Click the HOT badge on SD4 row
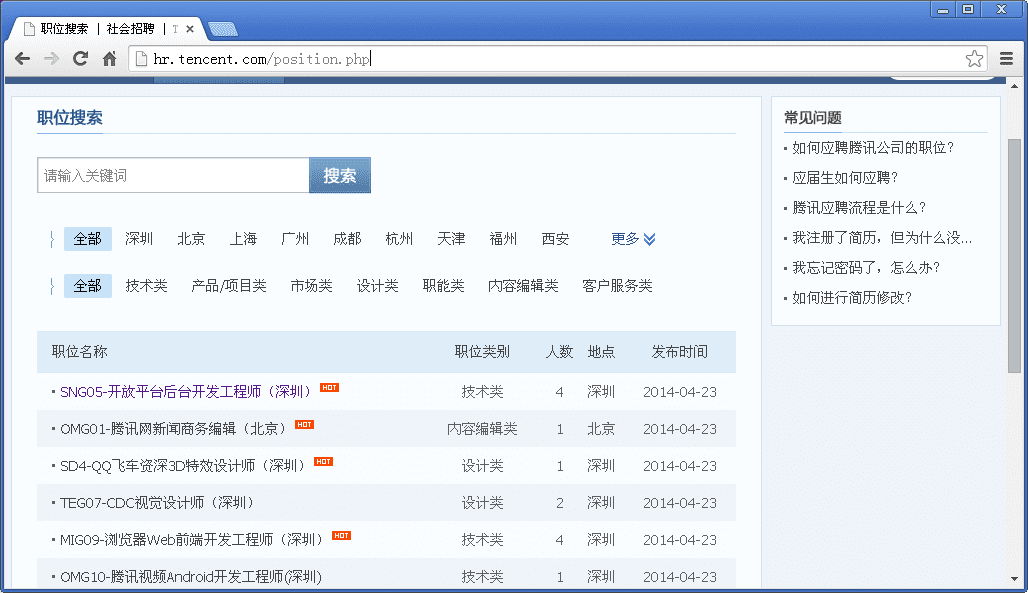The height and width of the screenshot is (593, 1028). [323, 462]
